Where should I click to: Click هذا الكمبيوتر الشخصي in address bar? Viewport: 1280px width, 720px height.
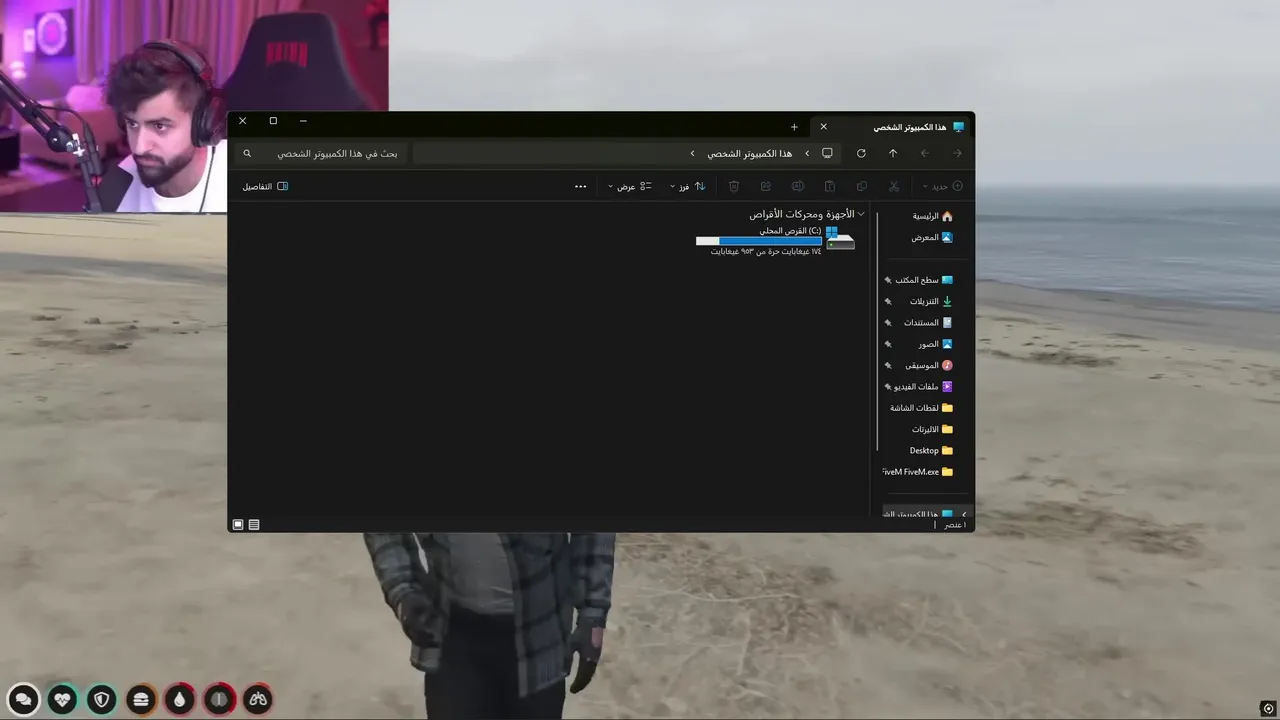click(750, 153)
